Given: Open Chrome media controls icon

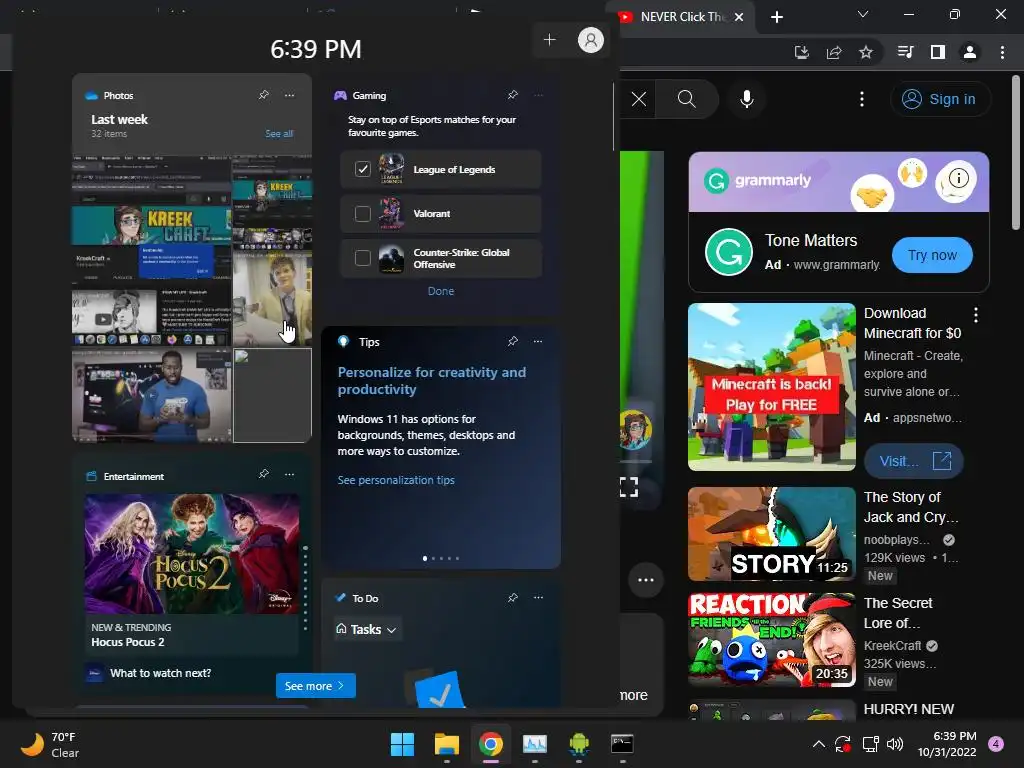Looking at the screenshot, I should [905, 52].
